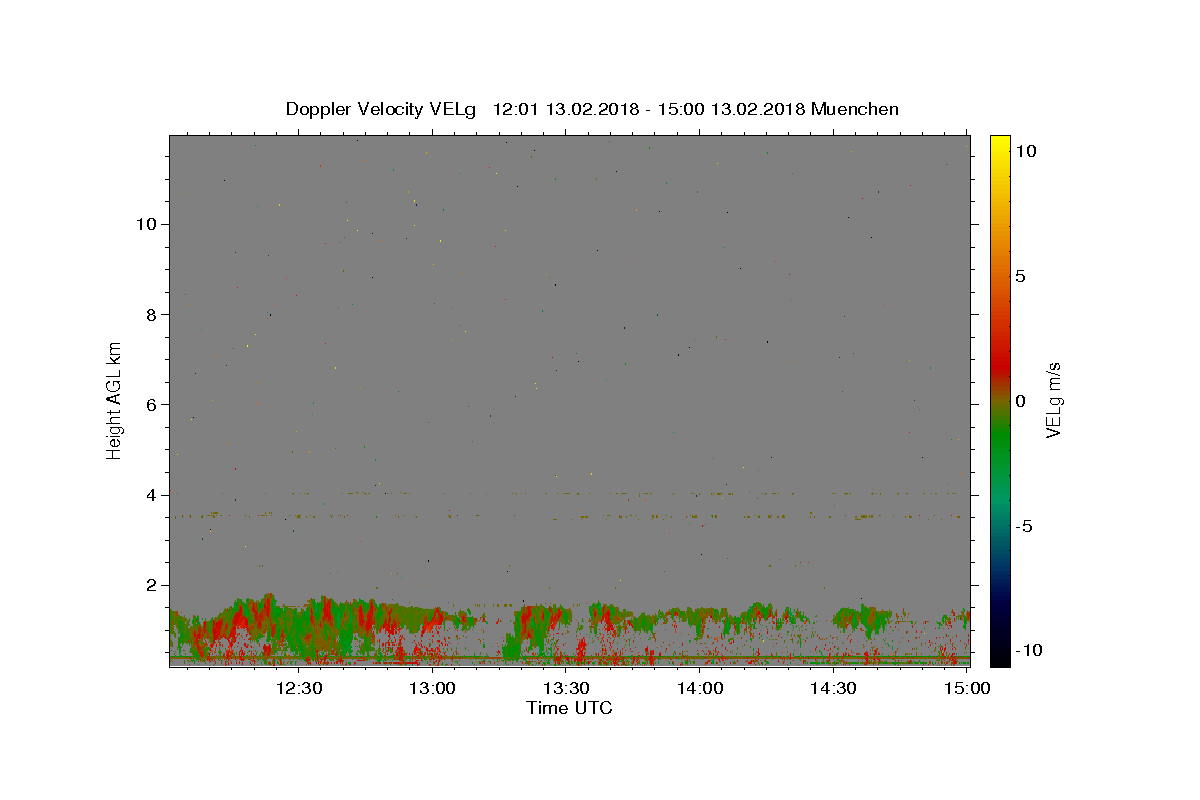Click the 8 km height tick label
The width and height of the screenshot is (1200, 800).
149,314
